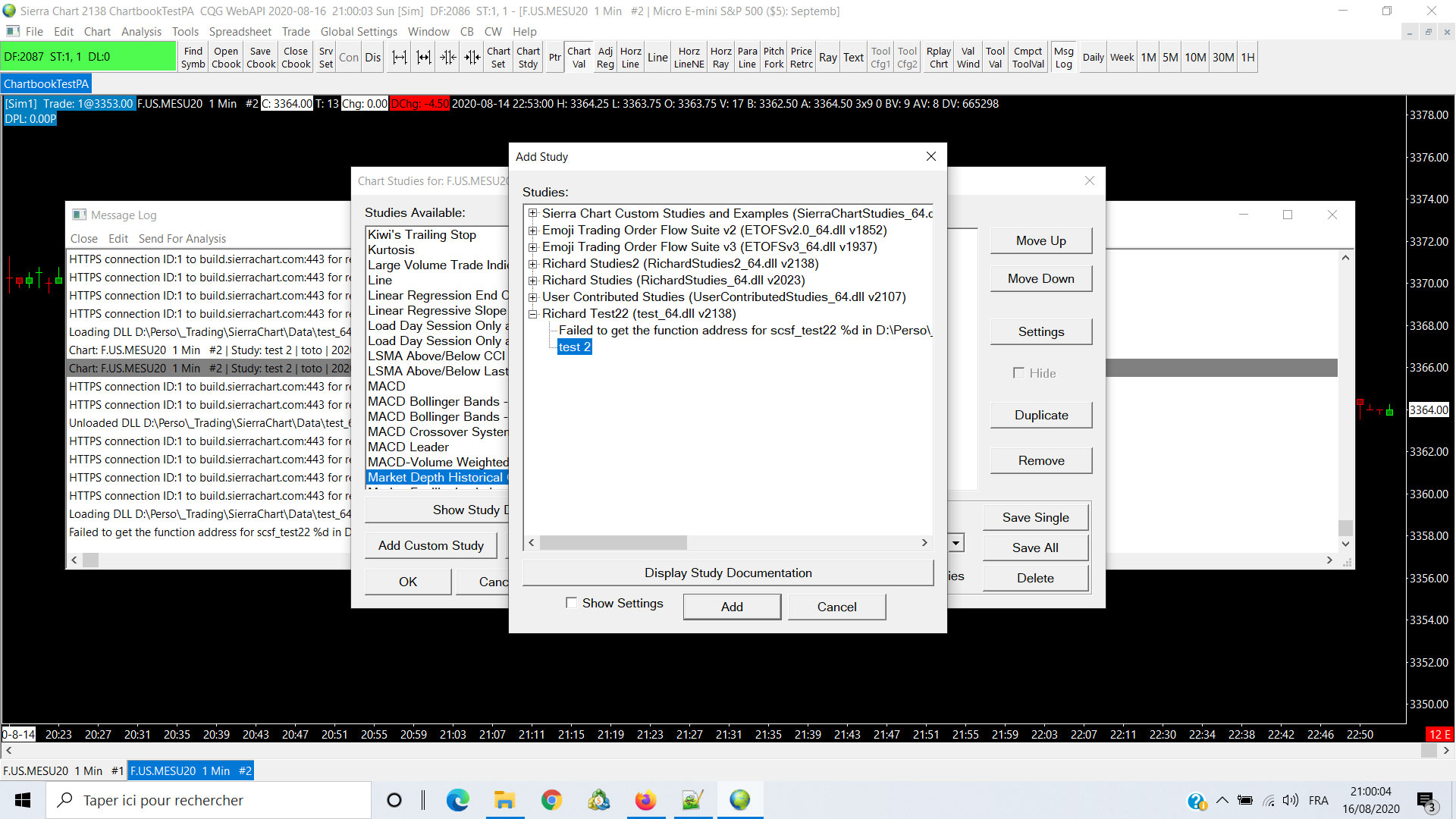Screen dimensions: 1456x819
Task: Click the expand bar spacing icon
Action: coord(399,58)
